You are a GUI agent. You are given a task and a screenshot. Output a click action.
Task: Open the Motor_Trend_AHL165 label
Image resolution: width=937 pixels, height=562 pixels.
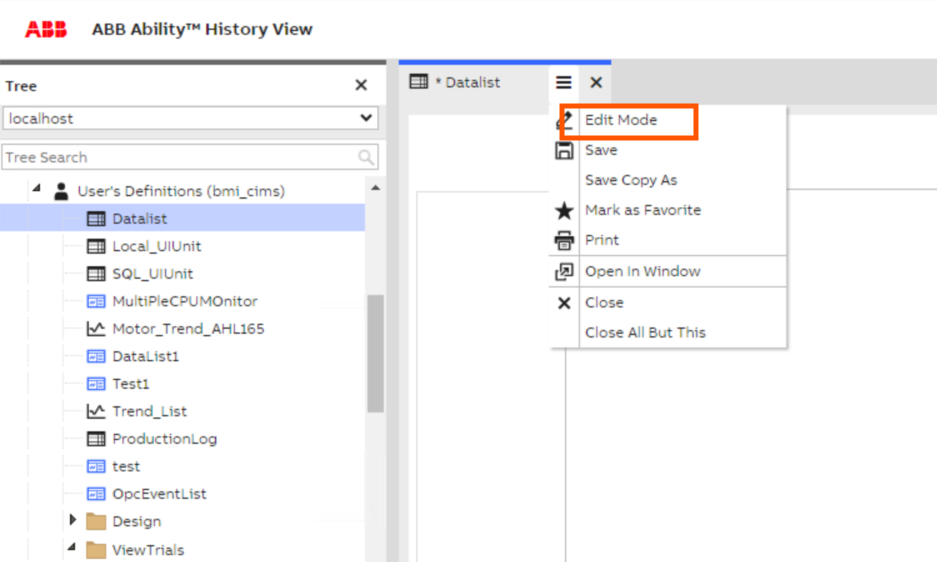click(188, 329)
